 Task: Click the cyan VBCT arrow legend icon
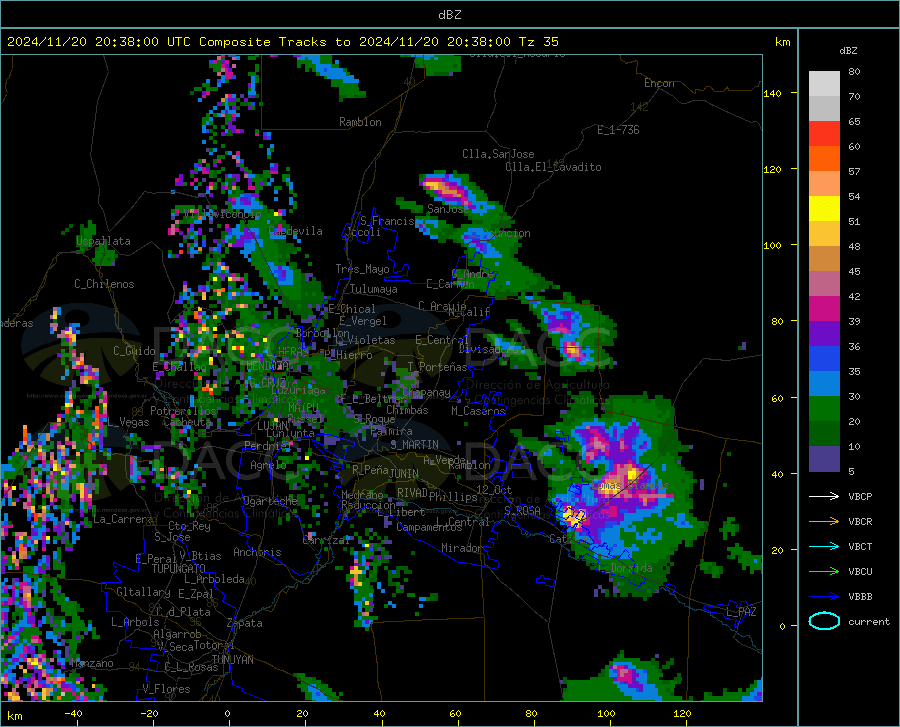[824, 546]
